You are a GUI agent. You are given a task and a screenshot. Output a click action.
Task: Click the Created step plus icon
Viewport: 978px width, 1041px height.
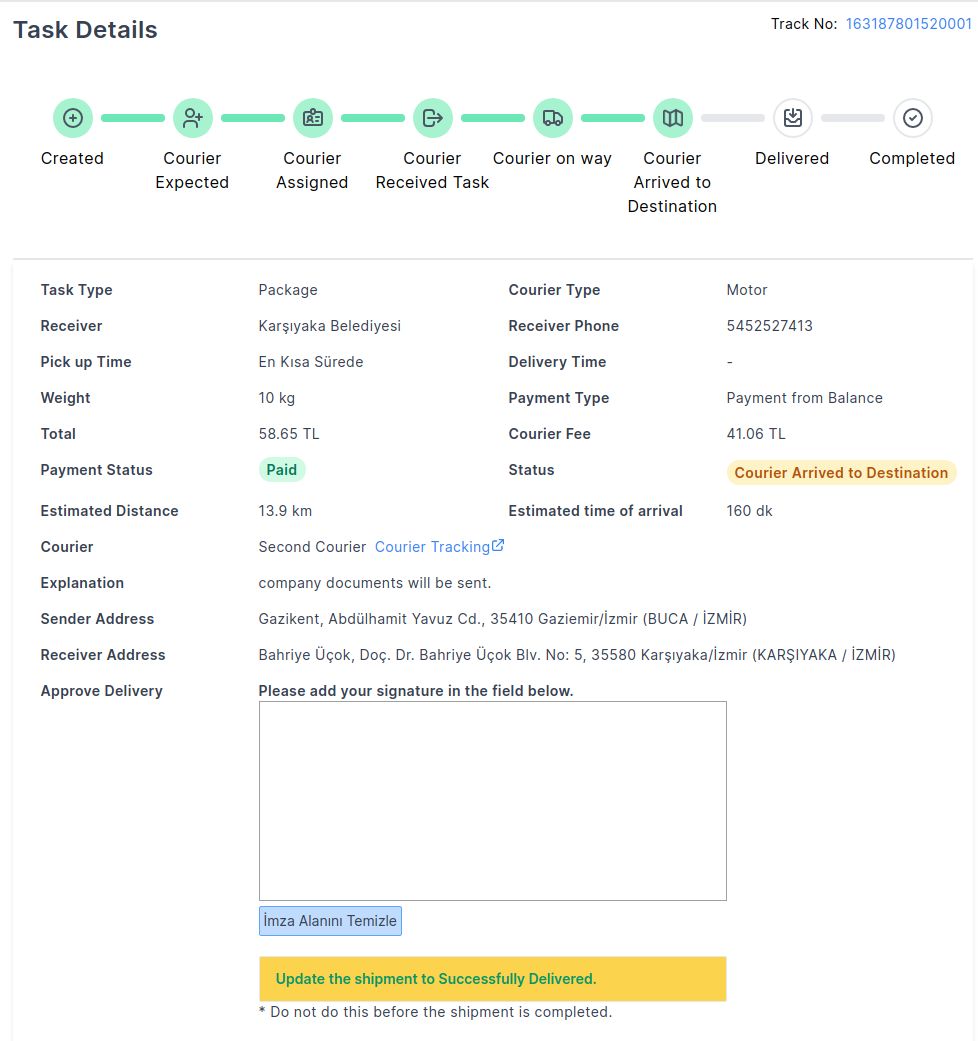[x=73, y=118]
